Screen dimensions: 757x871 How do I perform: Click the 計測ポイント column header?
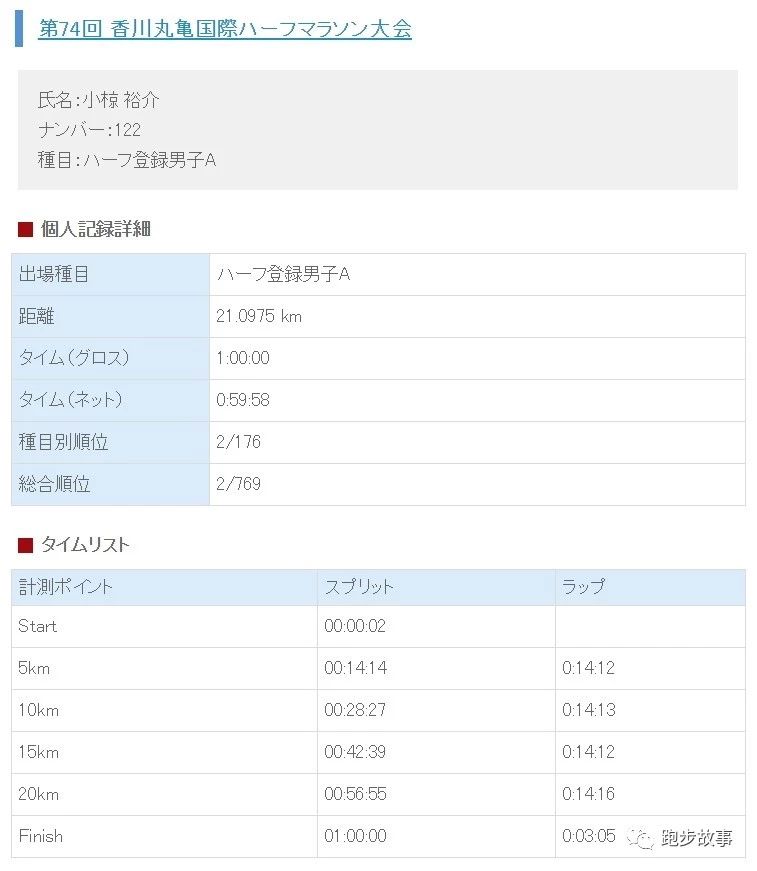coord(66,587)
